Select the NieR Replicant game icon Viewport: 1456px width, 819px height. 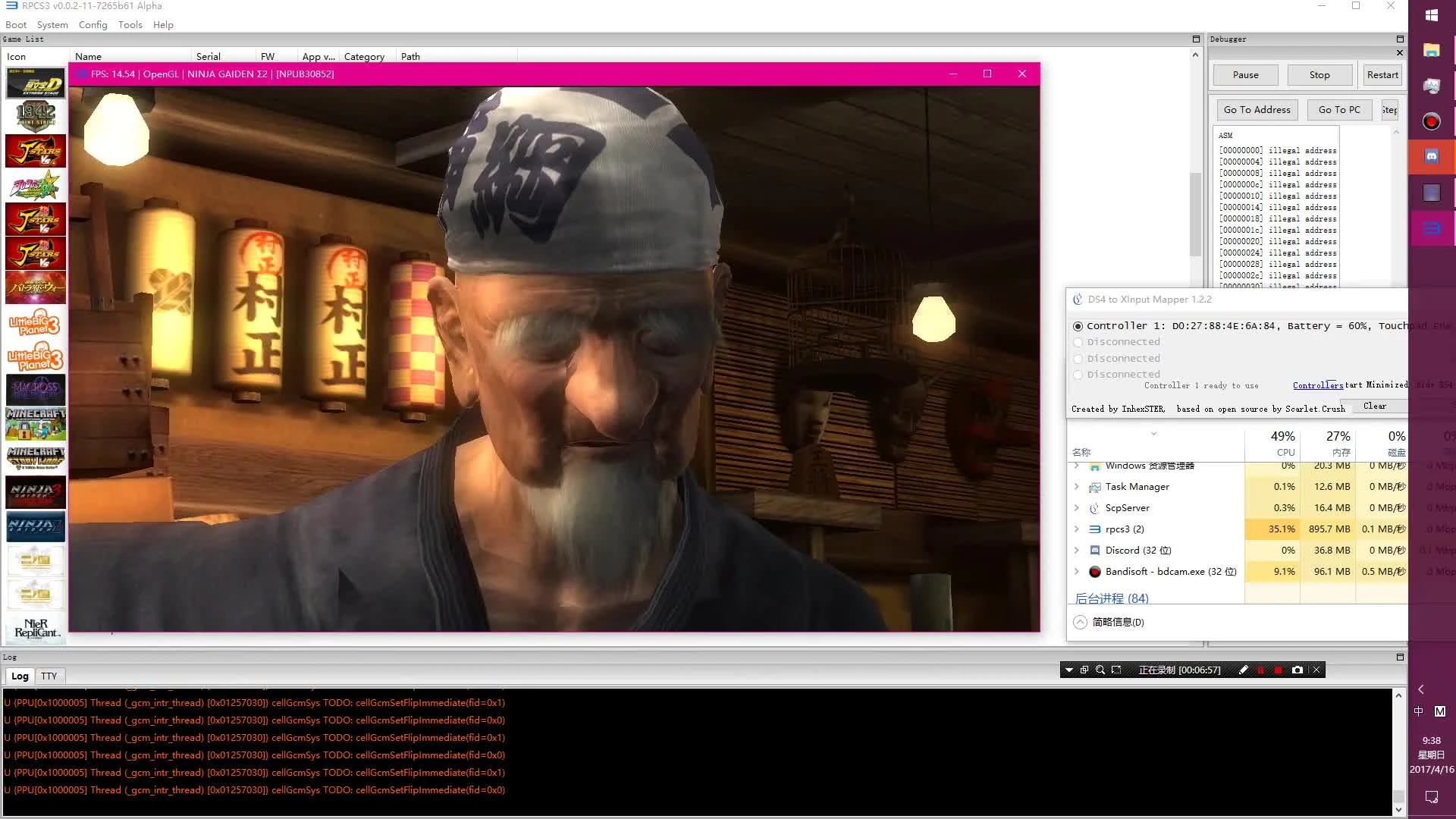(36, 628)
